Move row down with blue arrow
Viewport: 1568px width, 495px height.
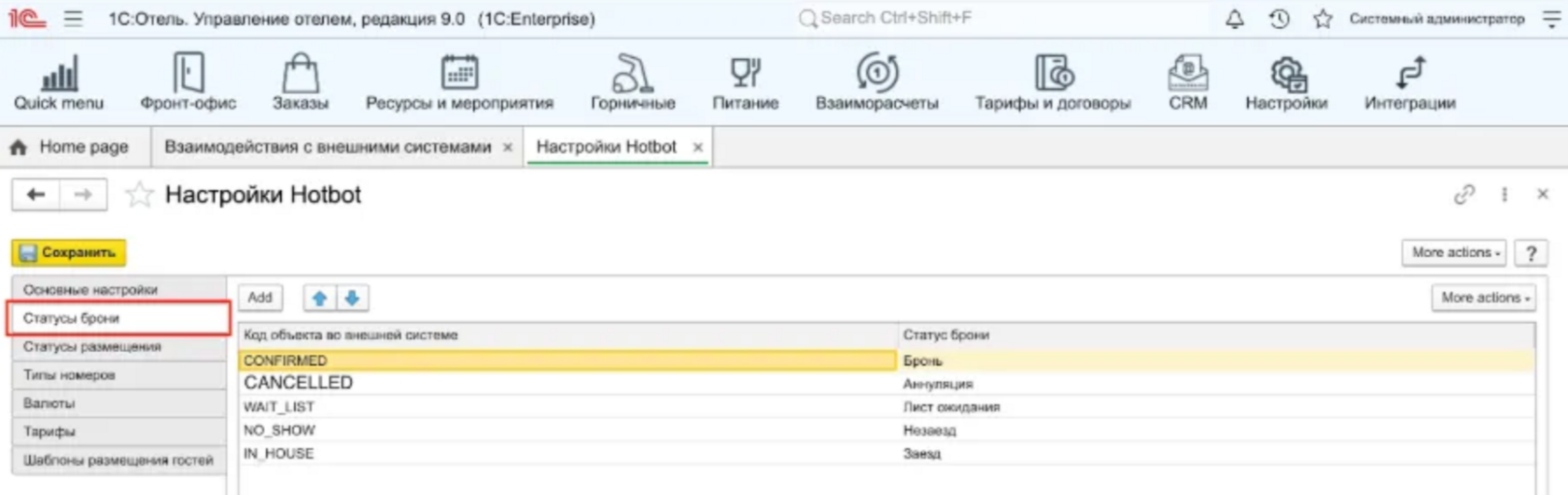click(x=352, y=298)
